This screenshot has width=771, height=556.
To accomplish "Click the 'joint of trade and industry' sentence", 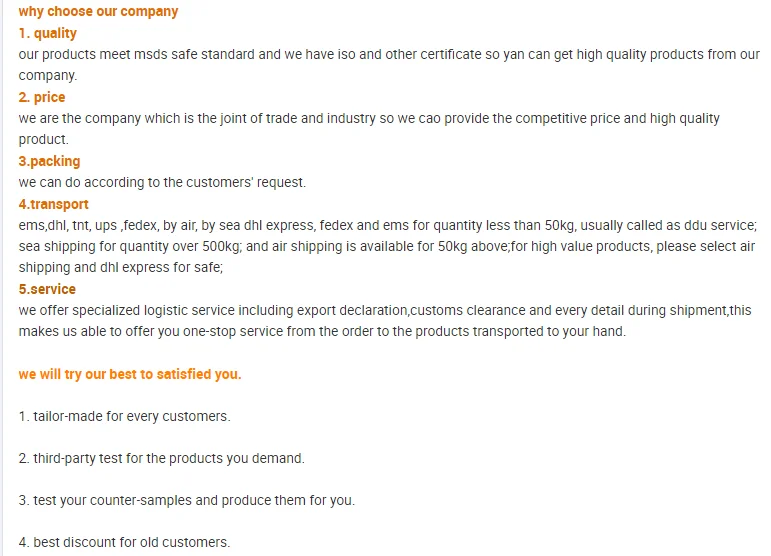I will (x=369, y=118).
